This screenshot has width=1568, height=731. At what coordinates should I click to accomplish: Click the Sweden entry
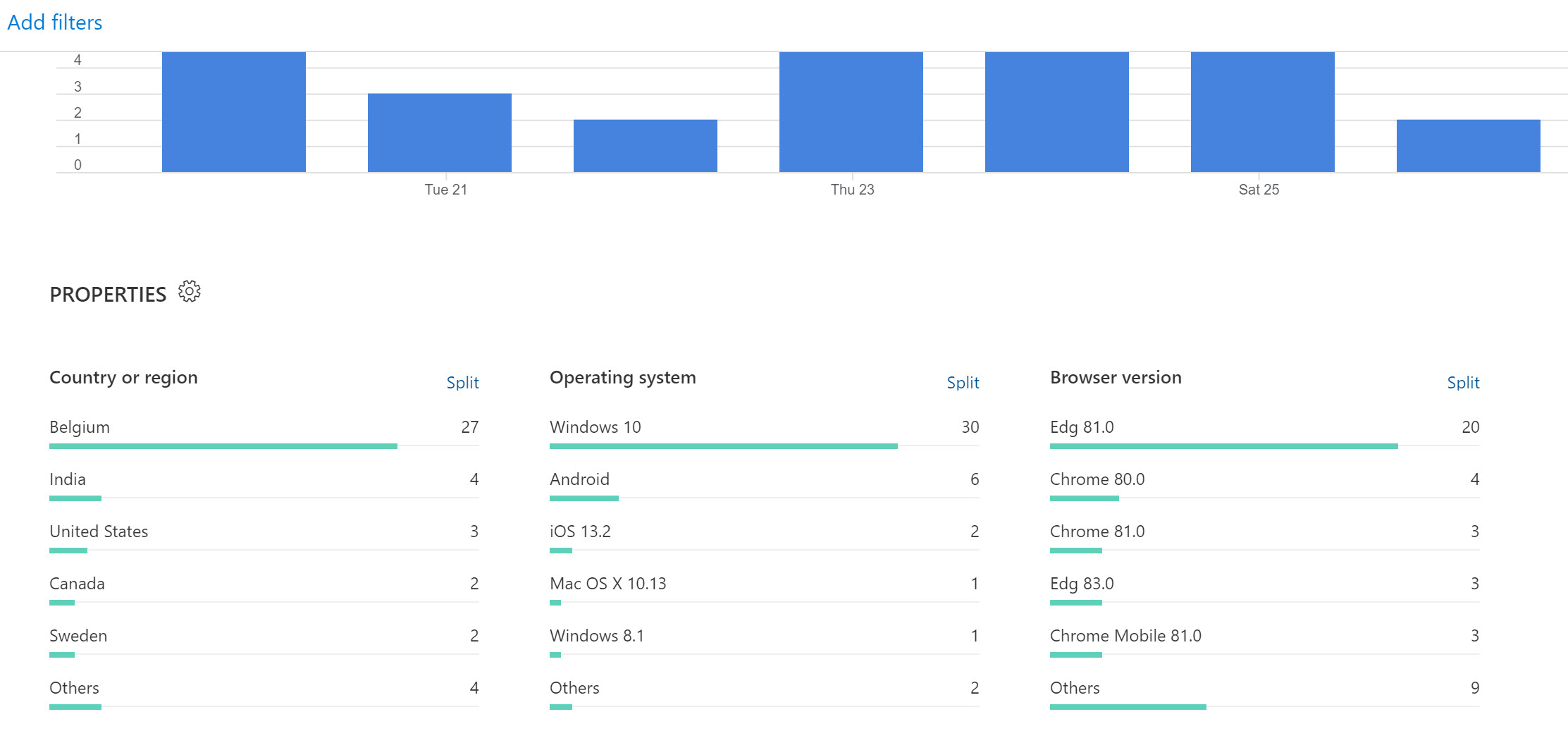[78, 636]
